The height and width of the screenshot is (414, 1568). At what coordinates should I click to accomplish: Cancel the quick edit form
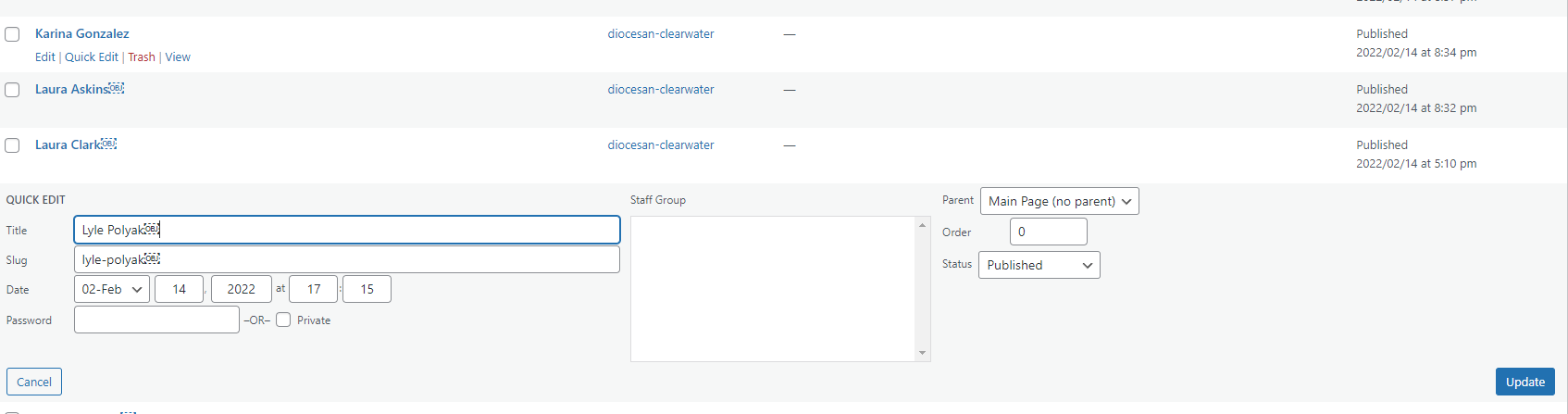point(34,382)
